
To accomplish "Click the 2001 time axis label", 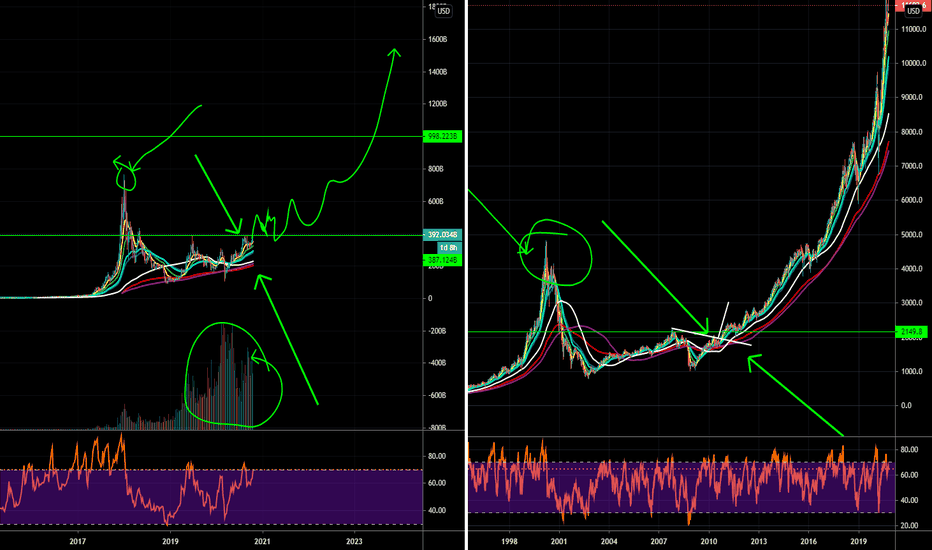I will [x=559, y=541].
